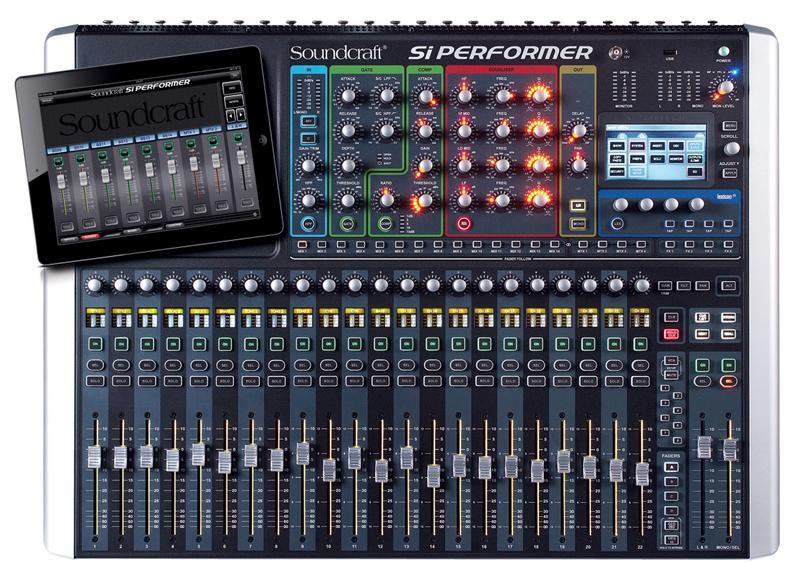Click the CLR button above SOLO CLR
800x576 pixels.
(x=671, y=317)
